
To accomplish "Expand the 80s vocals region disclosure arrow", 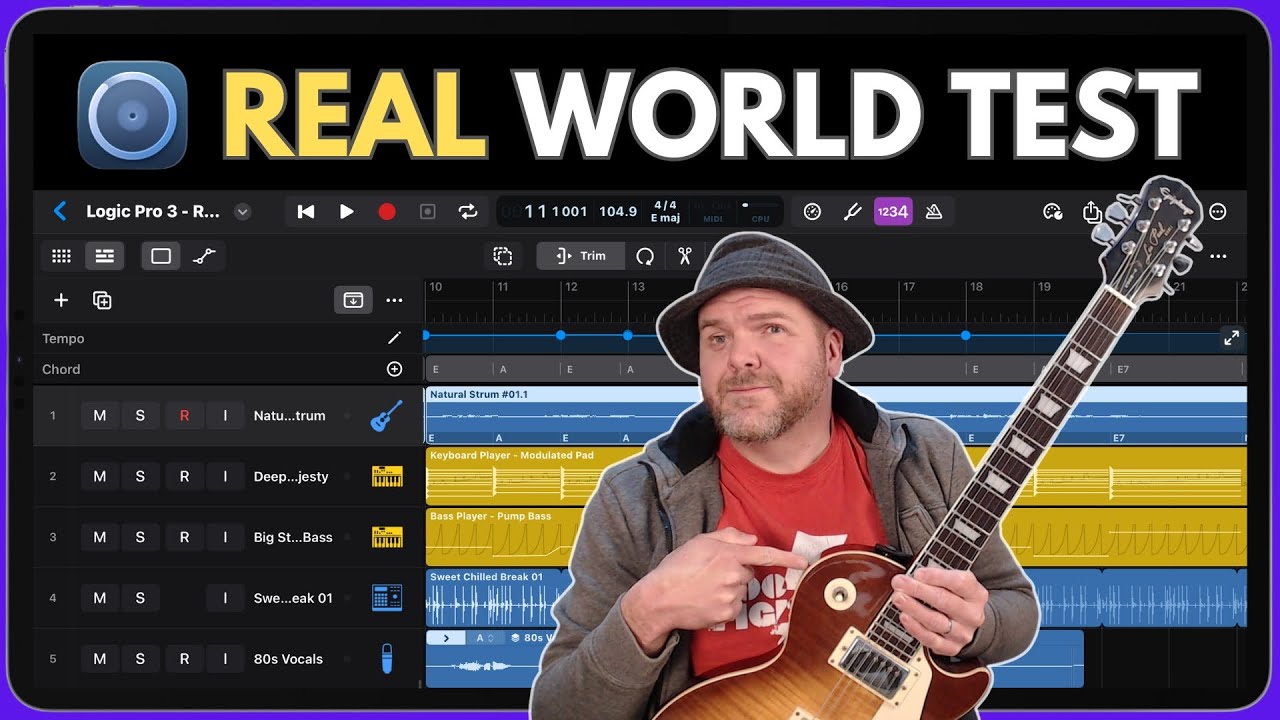I will point(446,638).
